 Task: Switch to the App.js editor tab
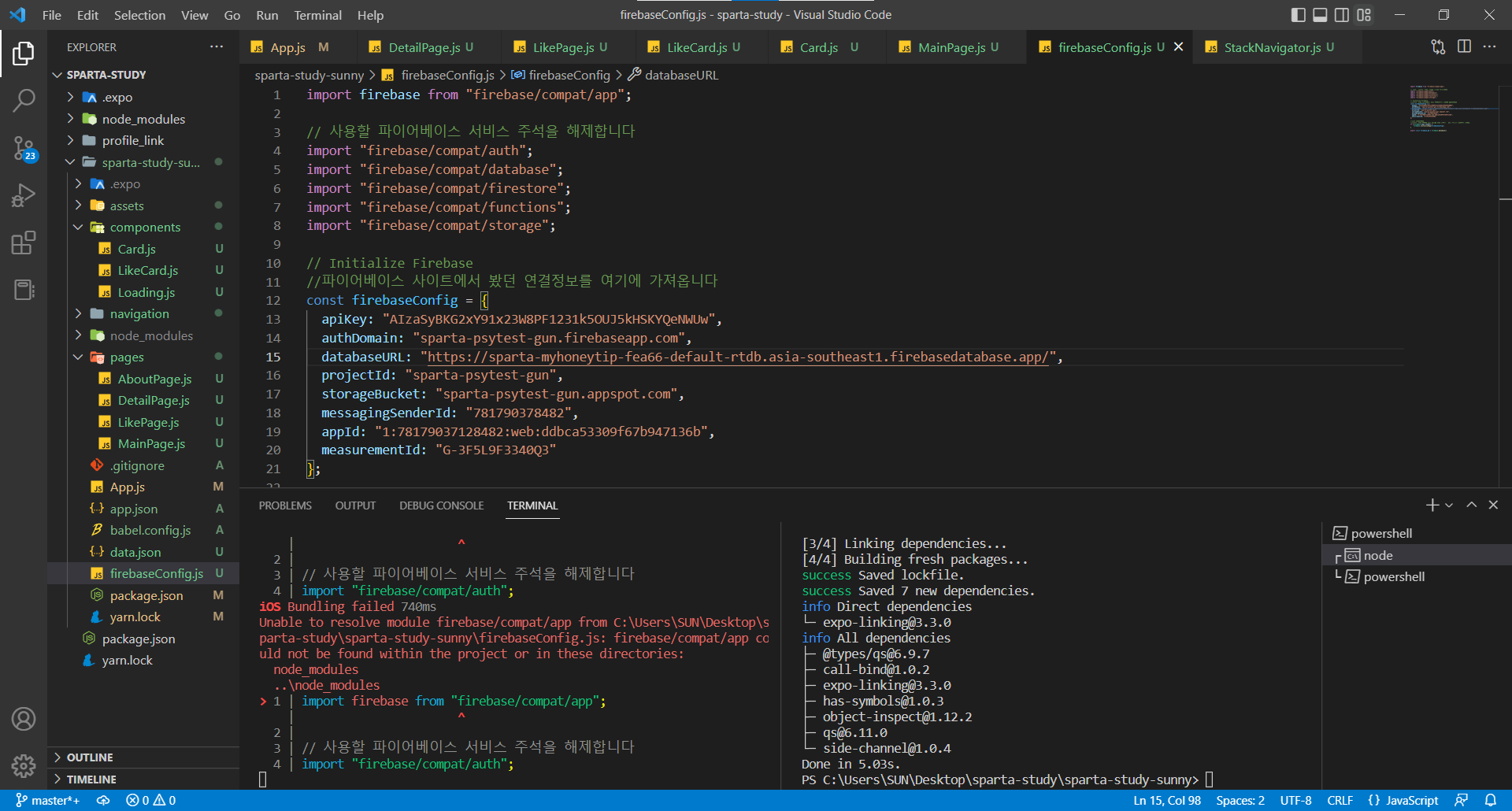coord(296,47)
